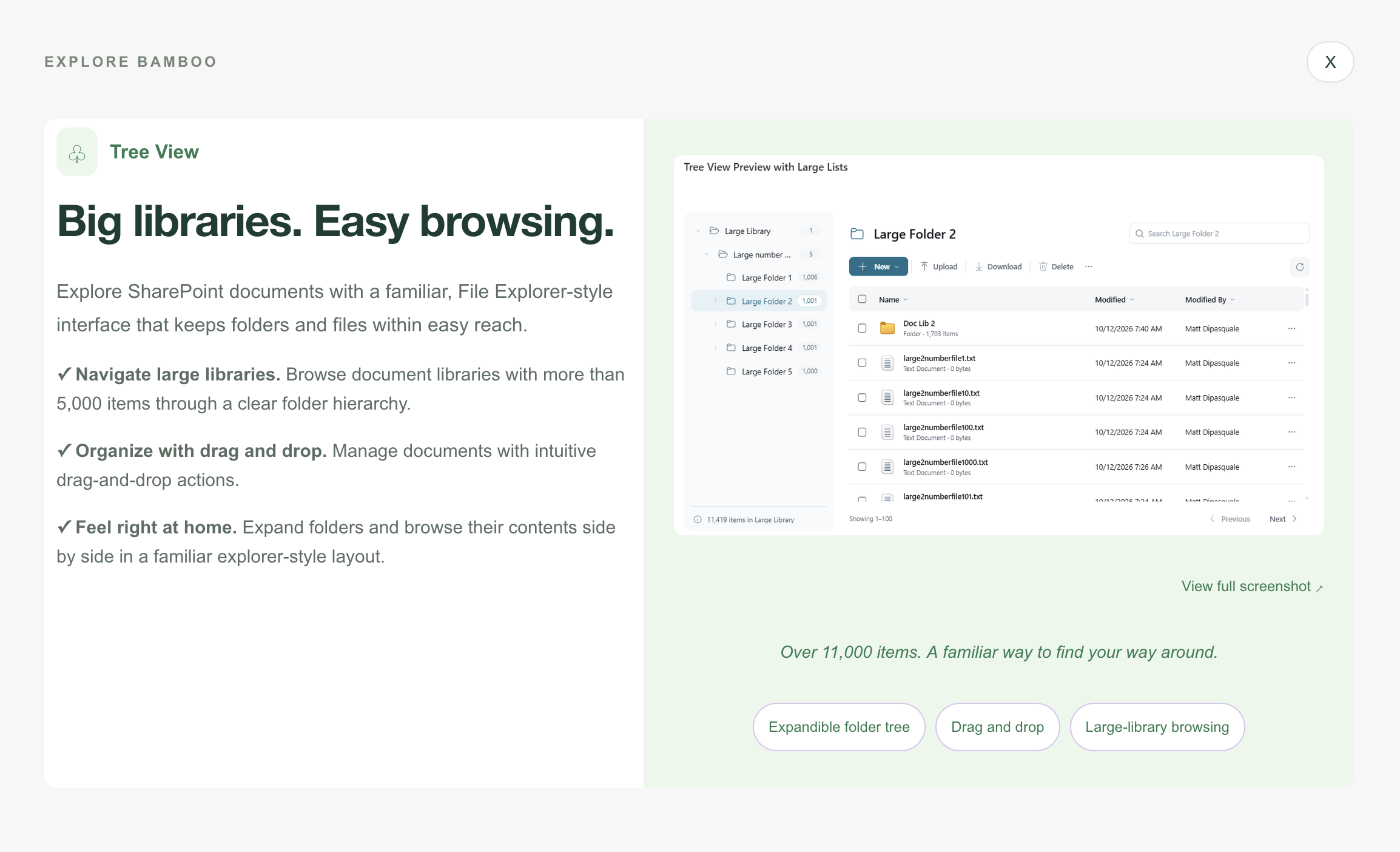1400x852 pixels.
Task: Open row options for Doc Lib 2
Action: 1291,328
